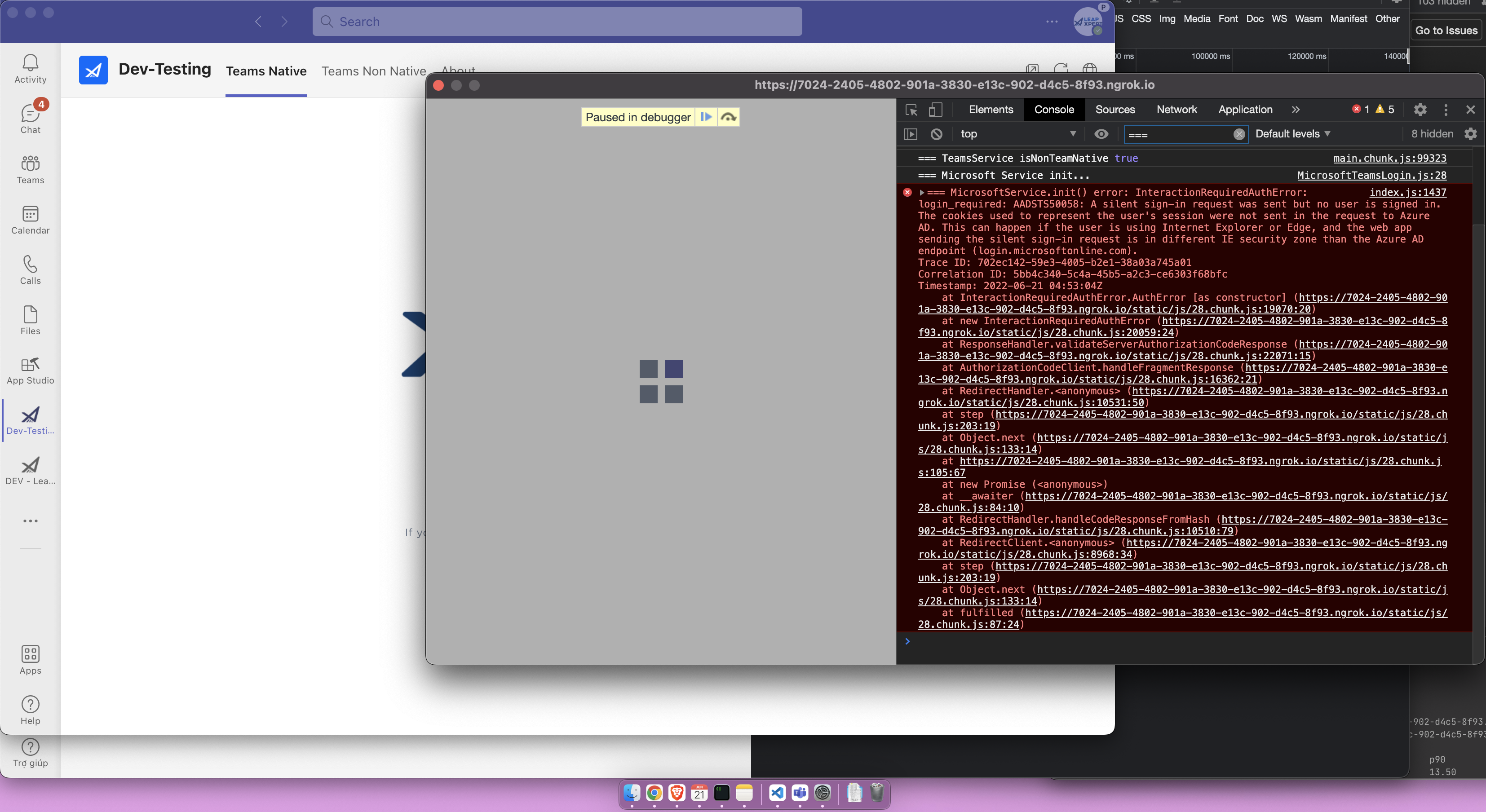Toggle the live expression eye icon
Screen dimensions: 1486x812
pyautogui.click(x=1101, y=134)
